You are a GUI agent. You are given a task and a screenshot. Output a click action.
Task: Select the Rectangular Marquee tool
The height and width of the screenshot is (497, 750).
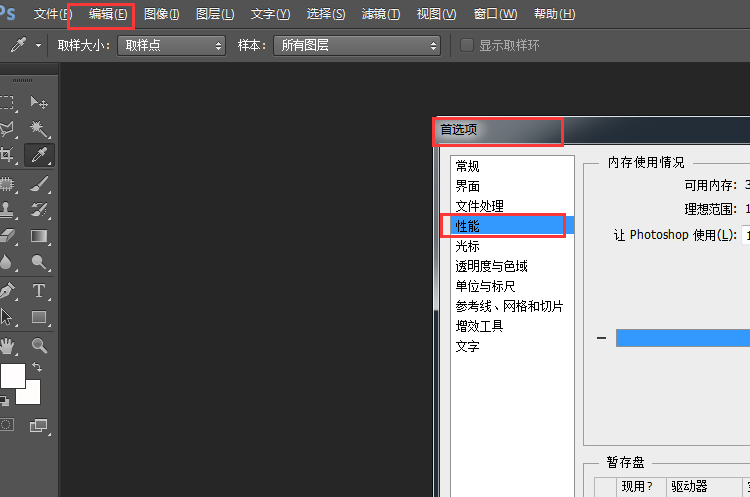pyautogui.click(x=7, y=102)
